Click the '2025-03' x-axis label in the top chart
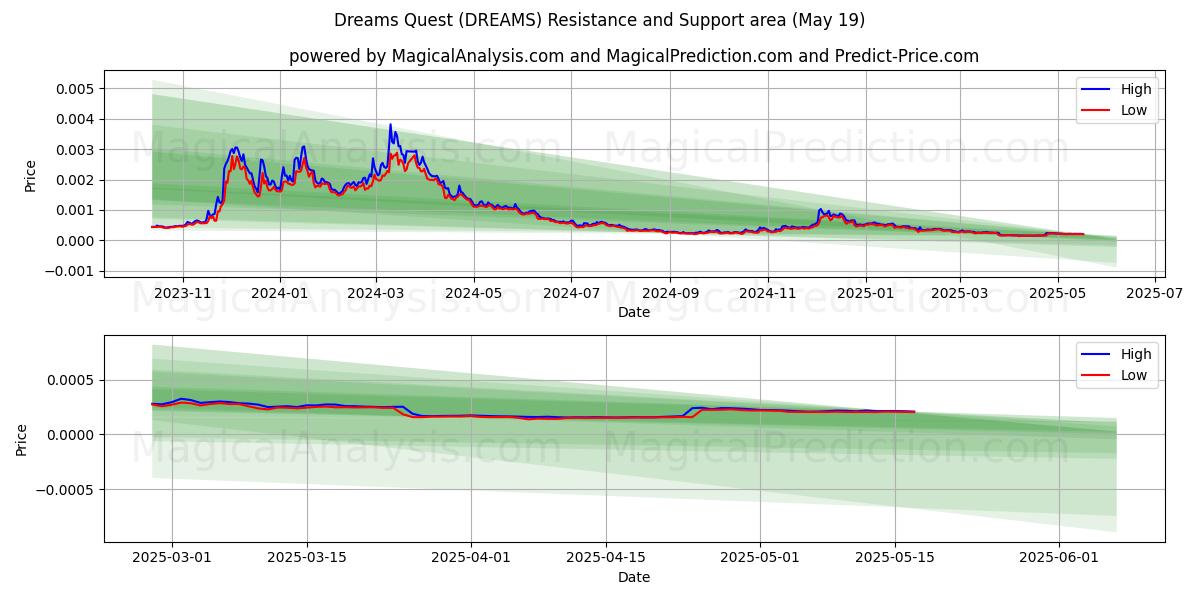The width and height of the screenshot is (1200, 600). pyautogui.click(x=960, y=293)
